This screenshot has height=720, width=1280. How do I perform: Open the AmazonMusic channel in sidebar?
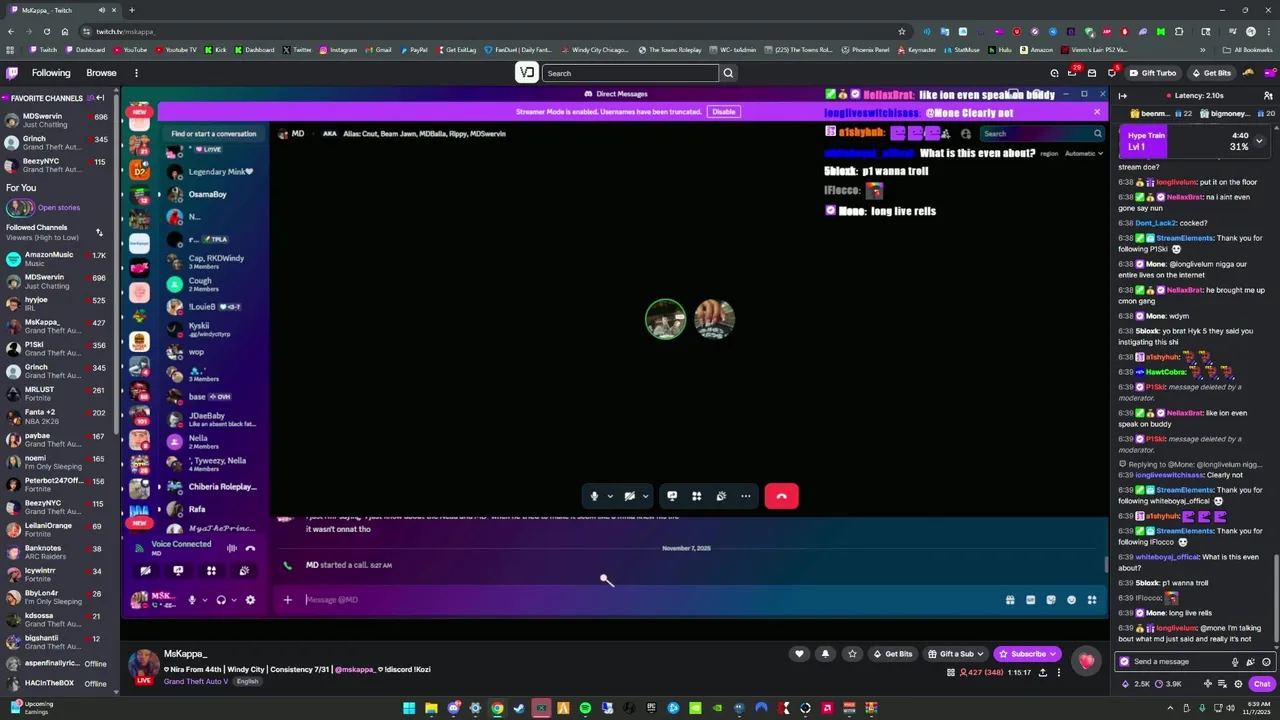(58, 259)
